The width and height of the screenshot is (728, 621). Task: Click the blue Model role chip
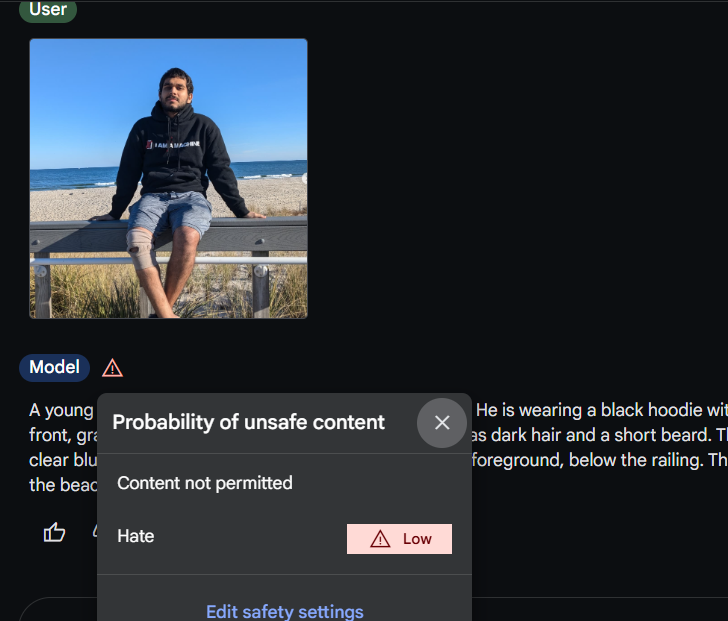click(54, 368)
